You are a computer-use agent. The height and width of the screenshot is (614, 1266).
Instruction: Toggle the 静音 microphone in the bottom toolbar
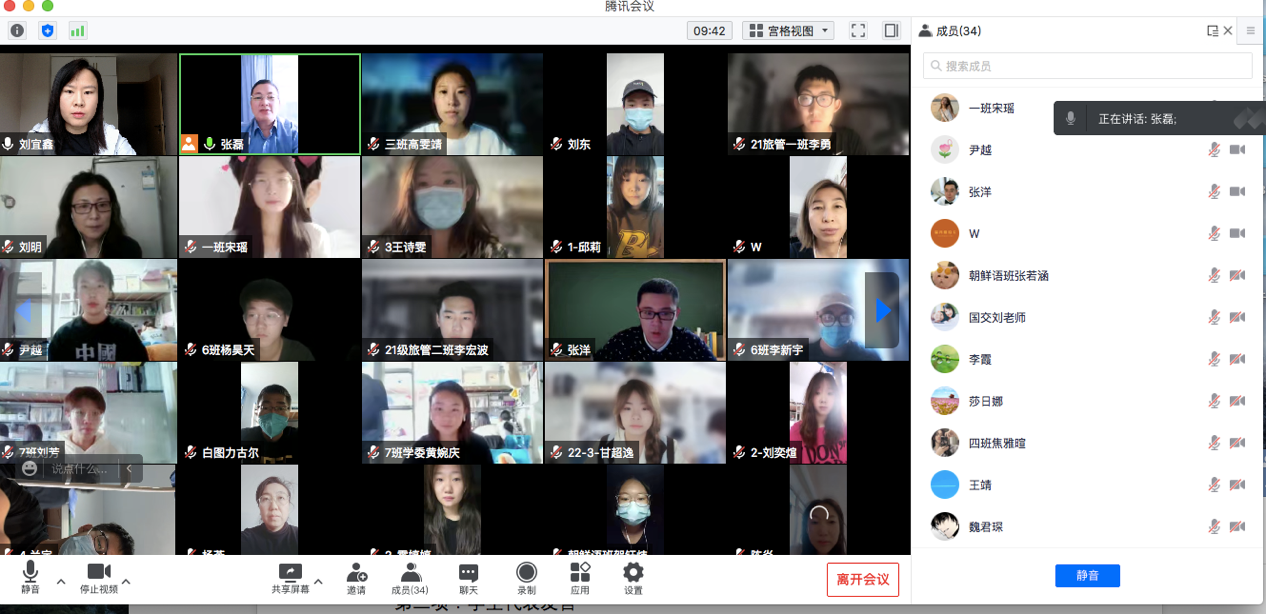coord(30,578)
